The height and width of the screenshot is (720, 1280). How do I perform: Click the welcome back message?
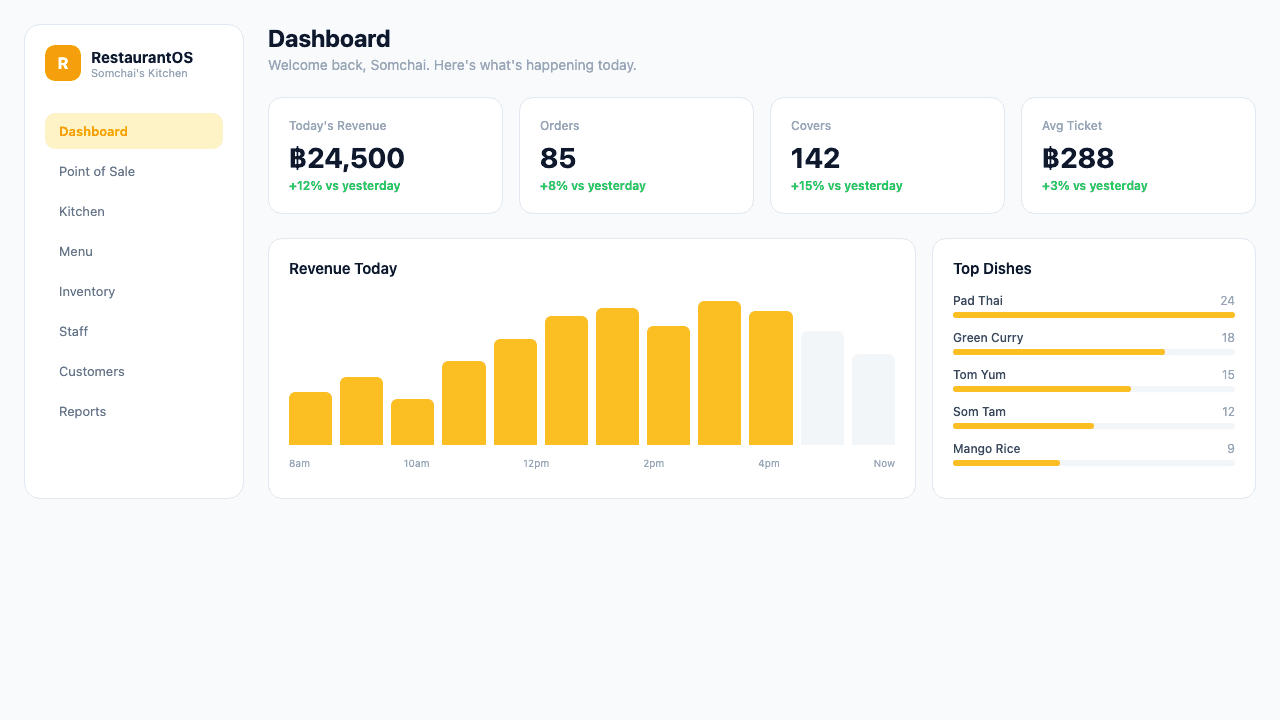(x=452, y=65)
